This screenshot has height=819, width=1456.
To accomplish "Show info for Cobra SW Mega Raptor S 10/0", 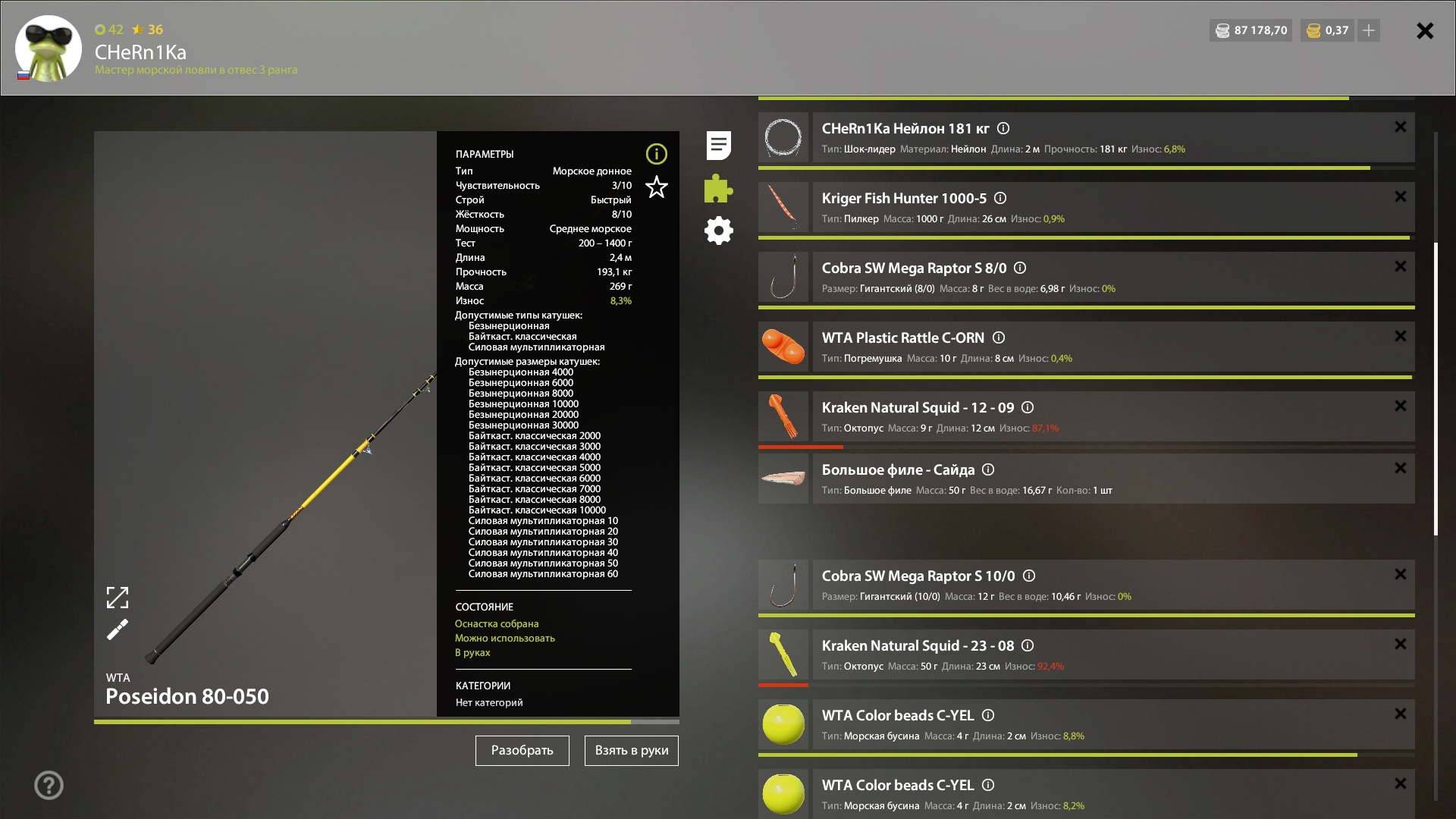I will tap(1029, 576).
